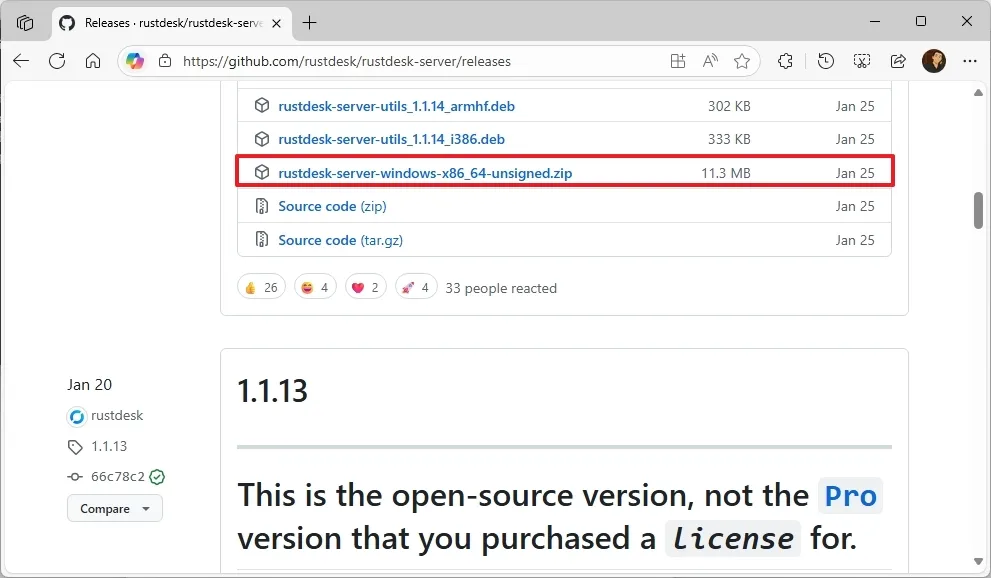Maximize the browser window
The height and width of the screenshot is (578, 991).
(921, 21)
